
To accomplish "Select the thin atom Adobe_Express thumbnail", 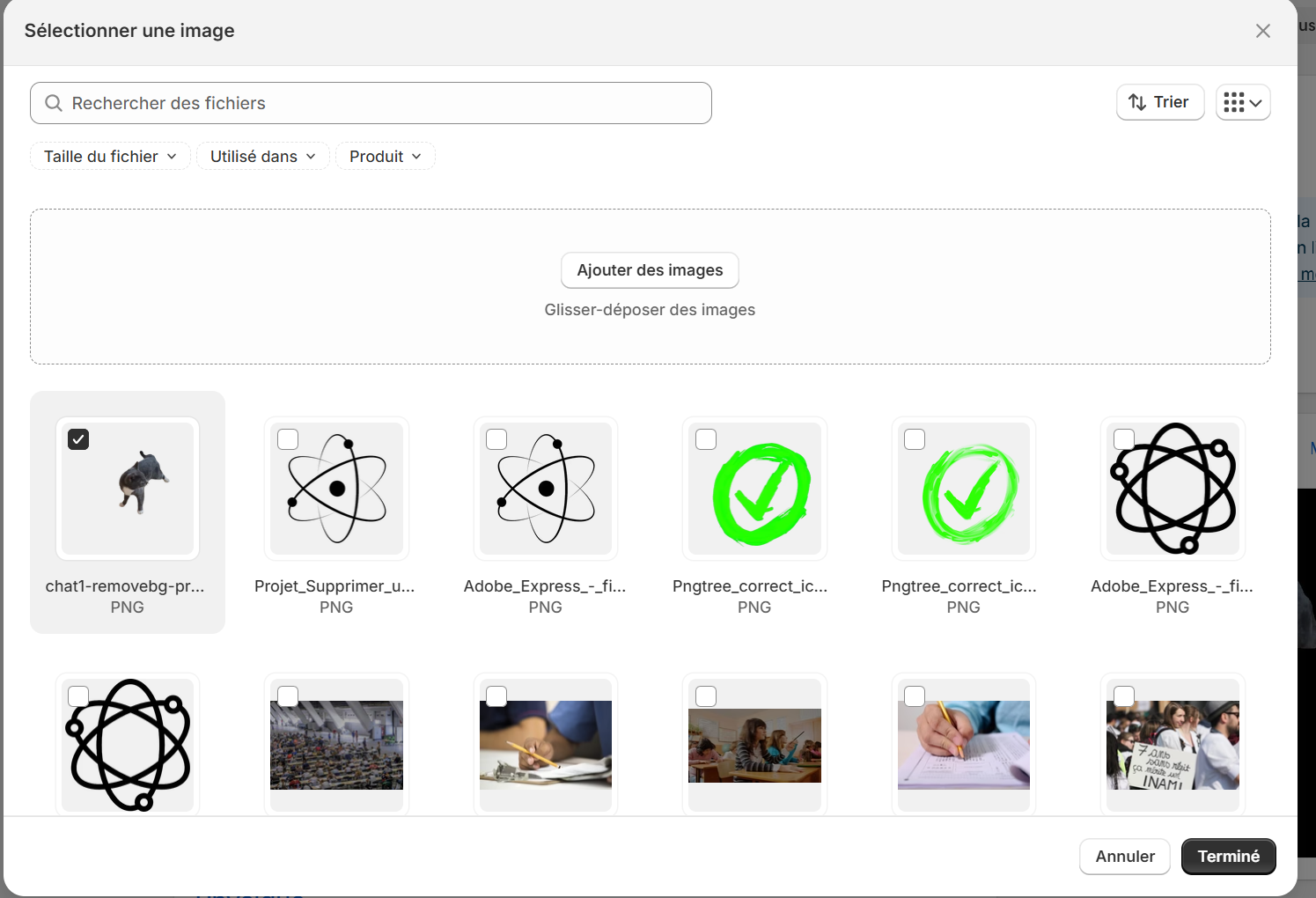I will 546,489.
